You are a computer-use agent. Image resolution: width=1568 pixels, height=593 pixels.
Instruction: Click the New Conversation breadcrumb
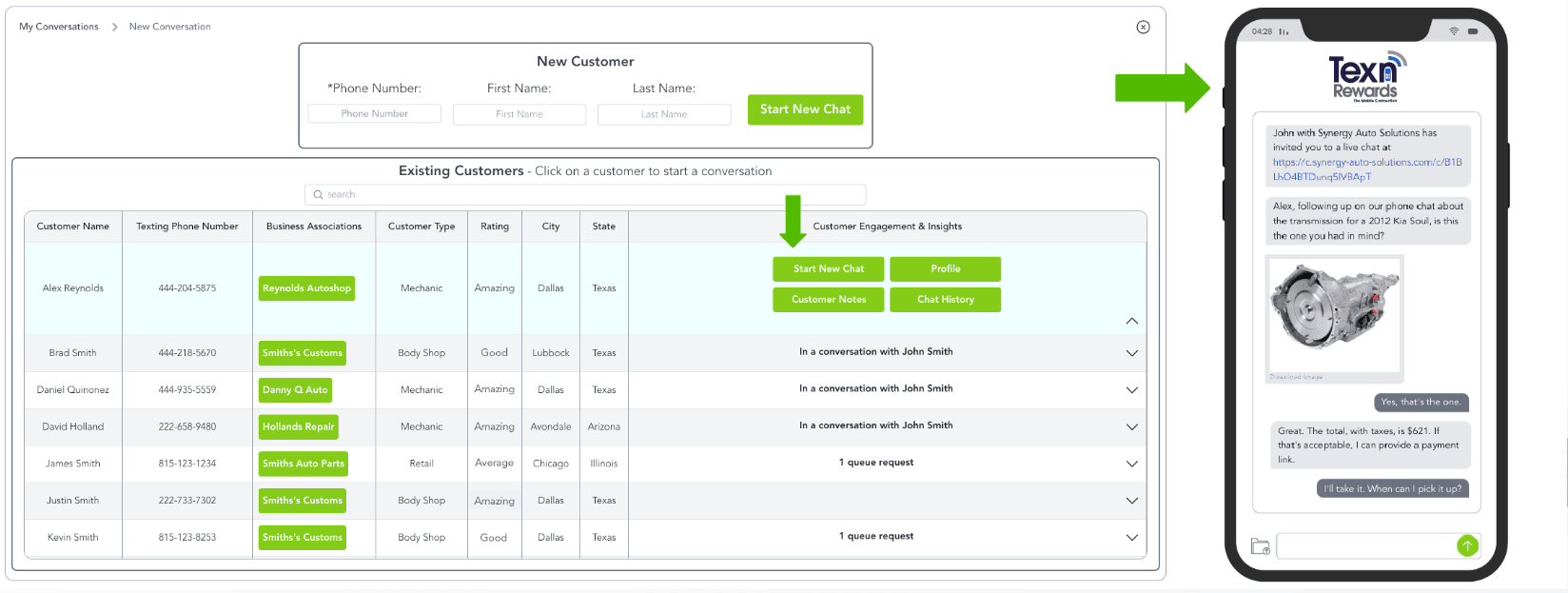point(170,27)
